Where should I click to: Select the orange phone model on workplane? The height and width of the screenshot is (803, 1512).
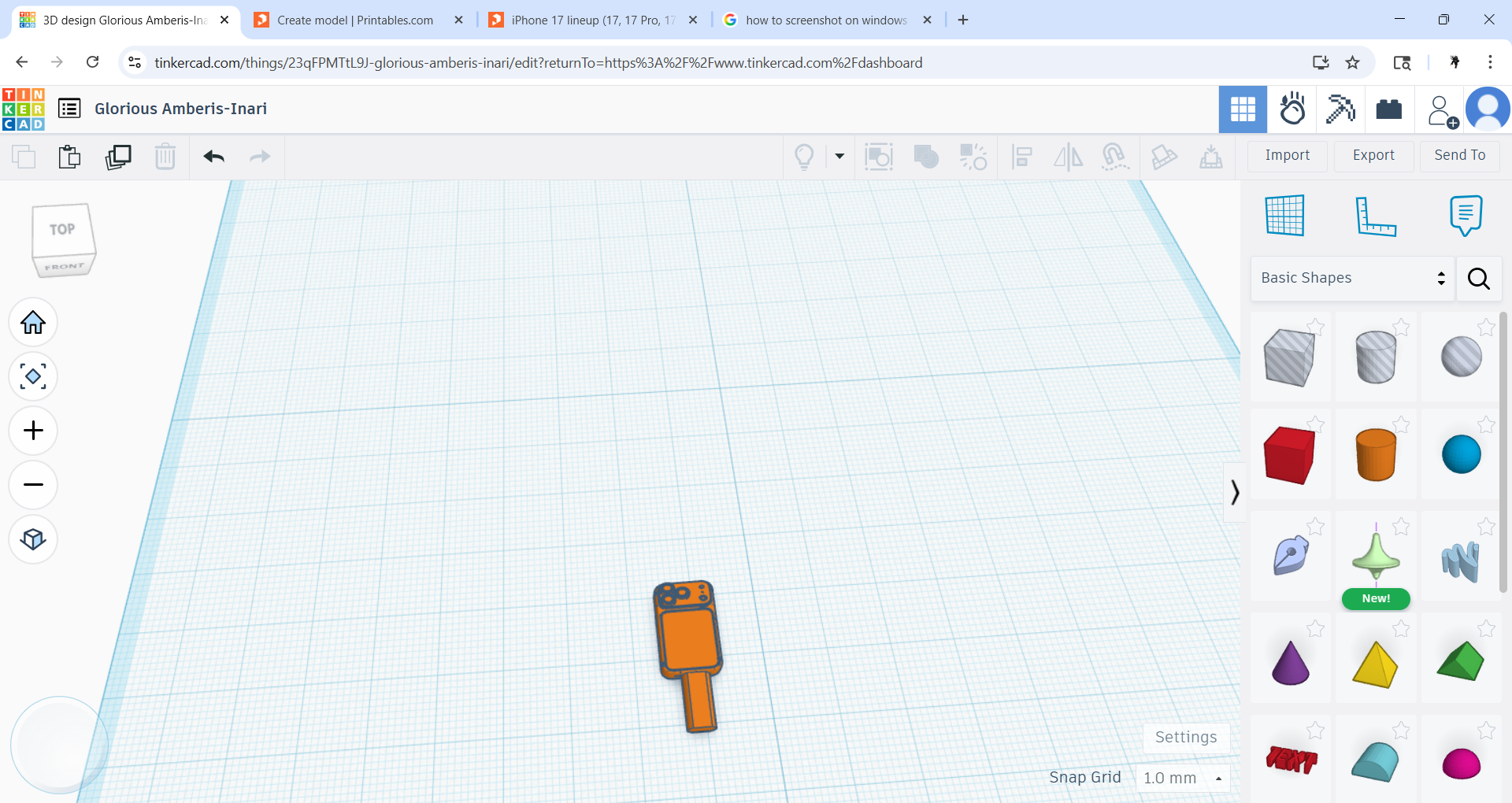click(687, 653)
